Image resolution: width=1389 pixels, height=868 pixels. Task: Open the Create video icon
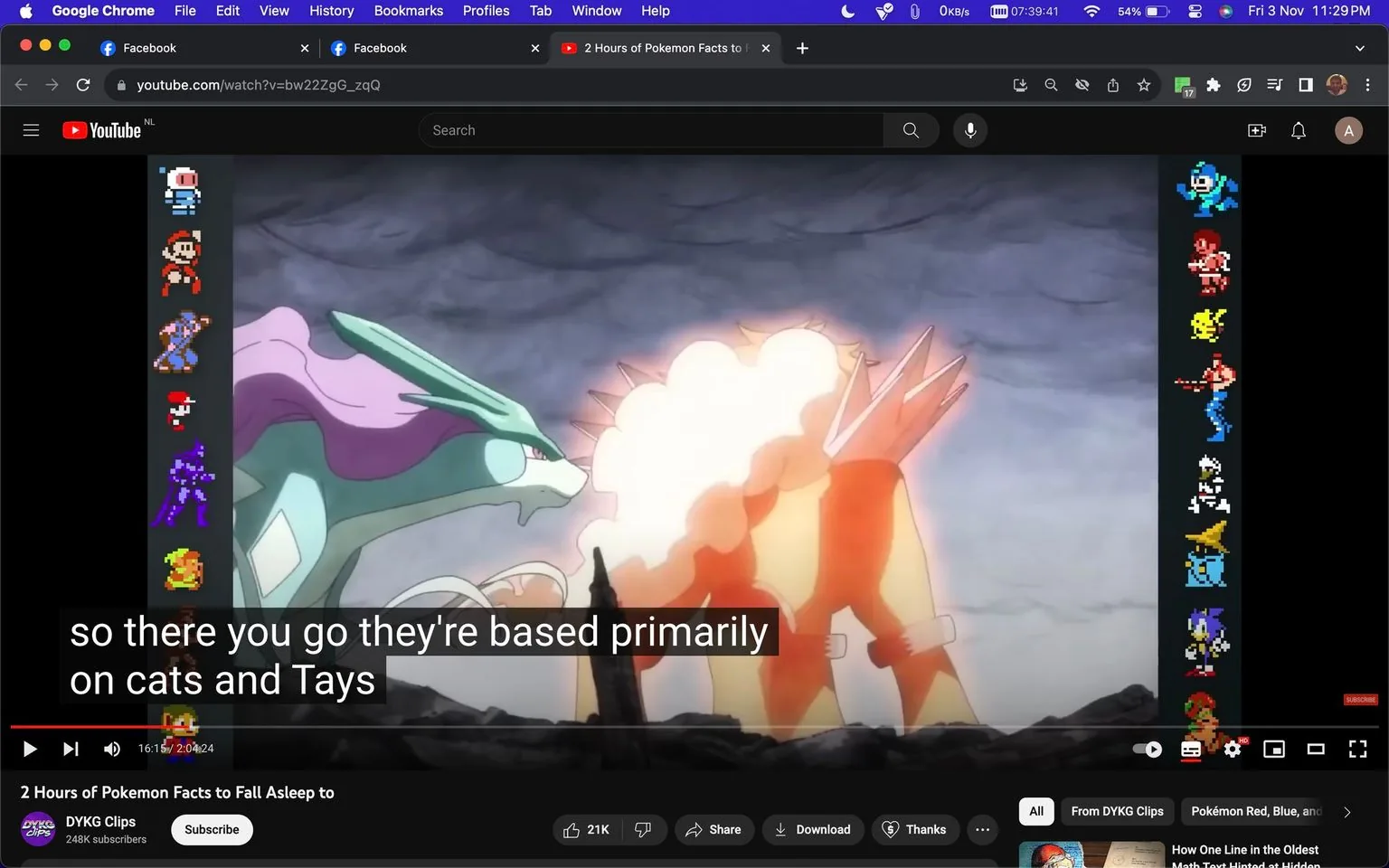pos(1256,129)
